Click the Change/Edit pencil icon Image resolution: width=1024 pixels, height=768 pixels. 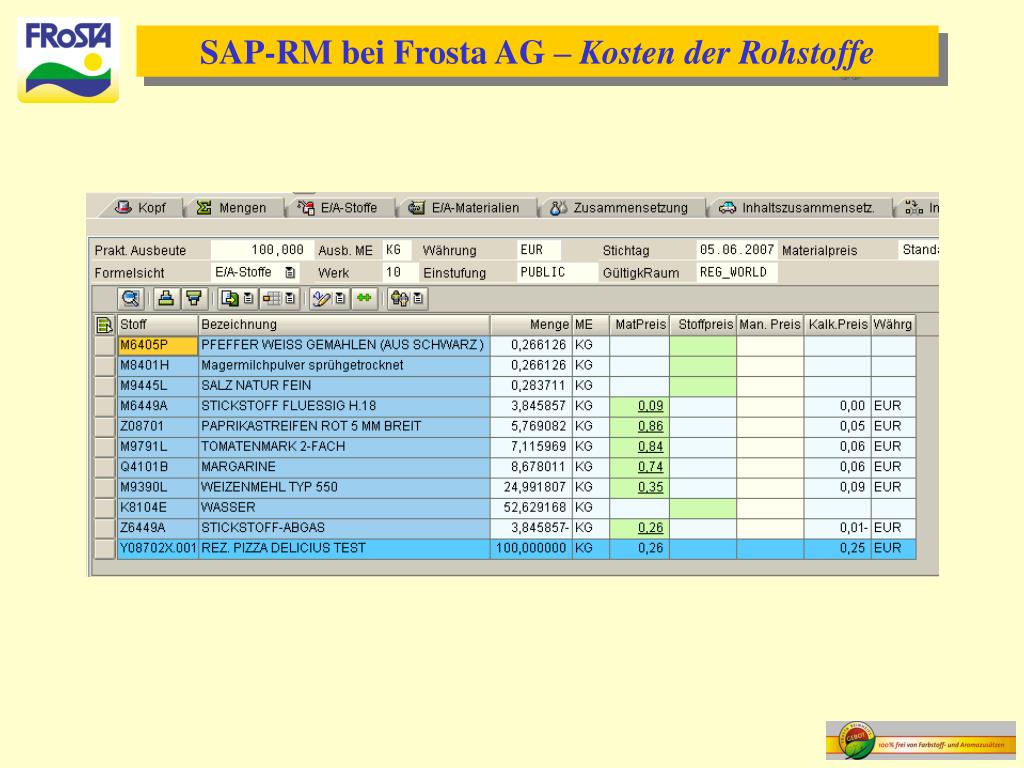[319, 297]
